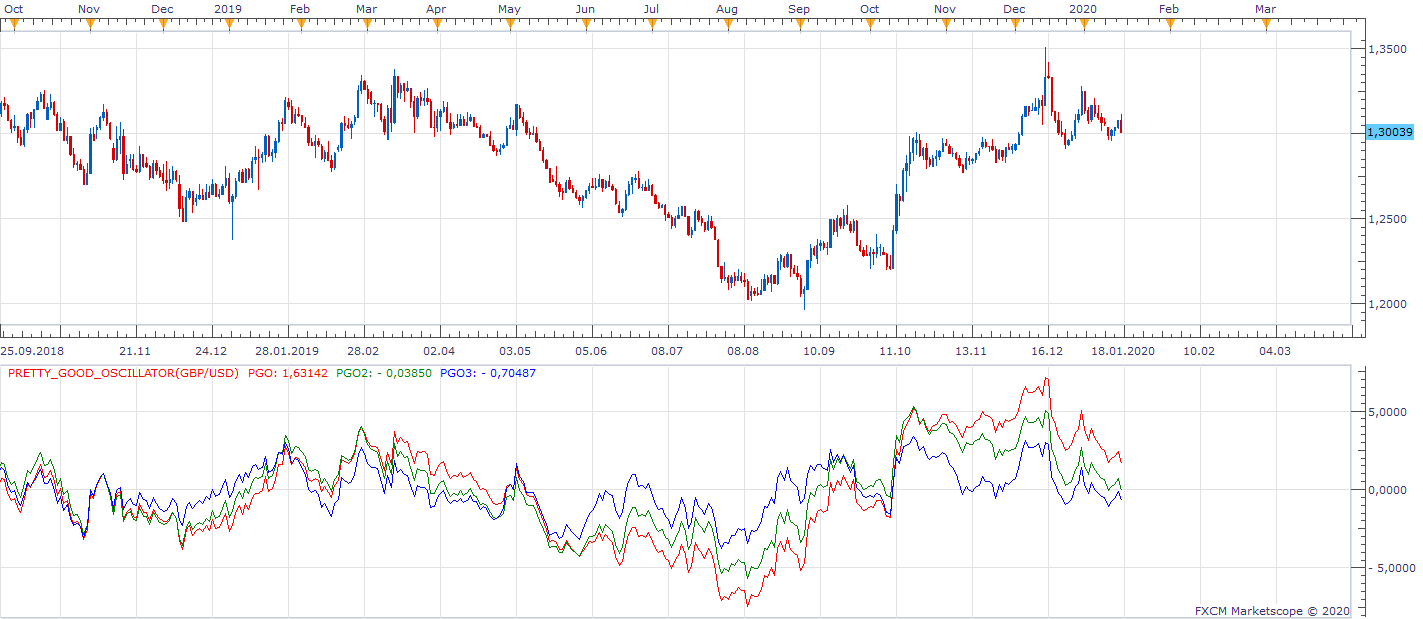
Task: Click the 08.07 date label
Action: 667,351
